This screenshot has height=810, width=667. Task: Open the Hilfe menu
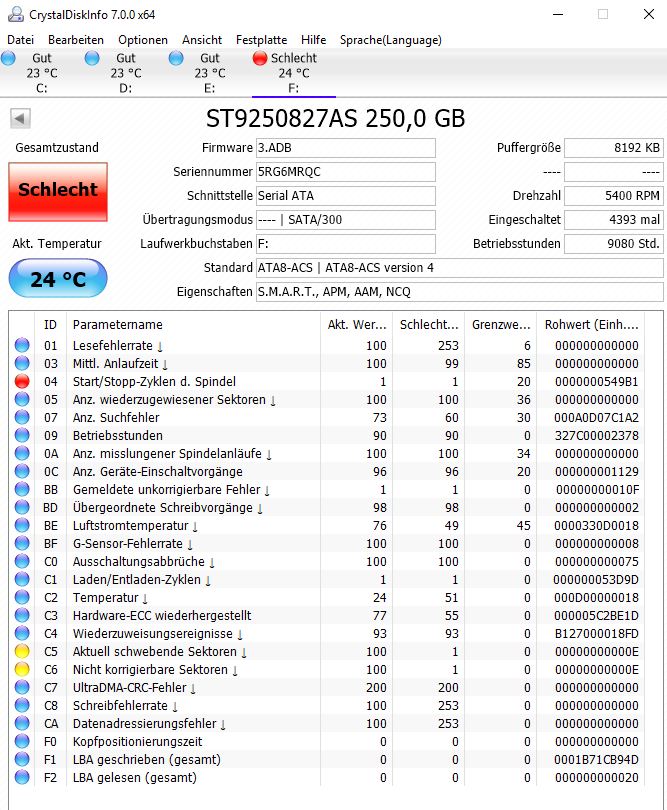tap(314, 40)
